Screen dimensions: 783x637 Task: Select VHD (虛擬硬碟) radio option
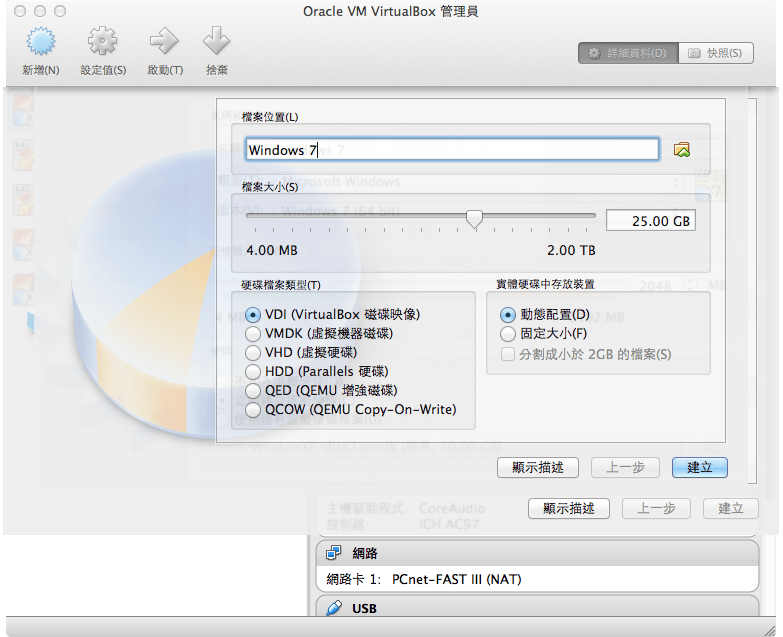click(253, 352)
